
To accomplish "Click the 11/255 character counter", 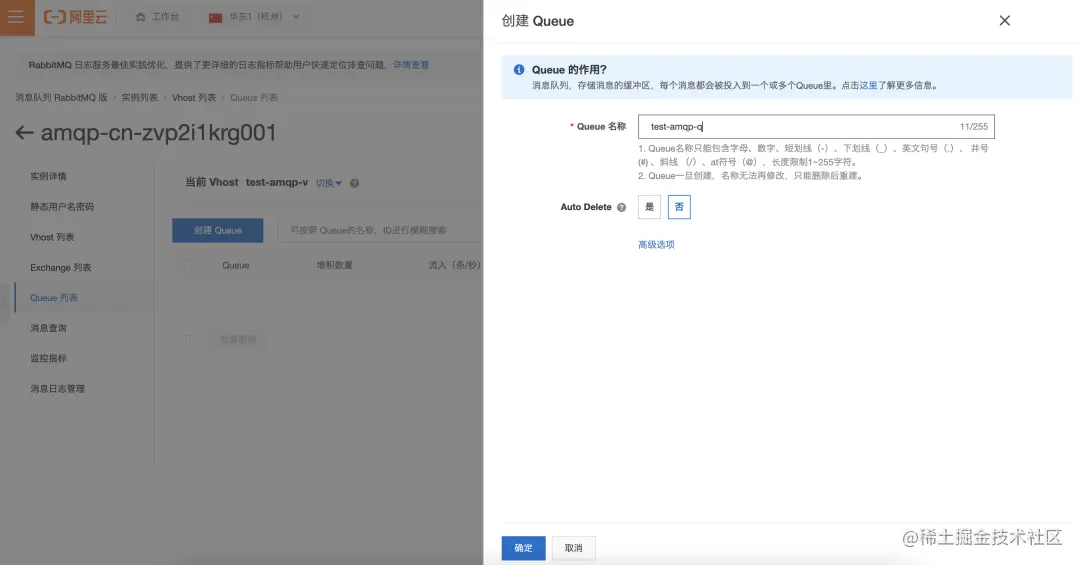I will point(974,127).
